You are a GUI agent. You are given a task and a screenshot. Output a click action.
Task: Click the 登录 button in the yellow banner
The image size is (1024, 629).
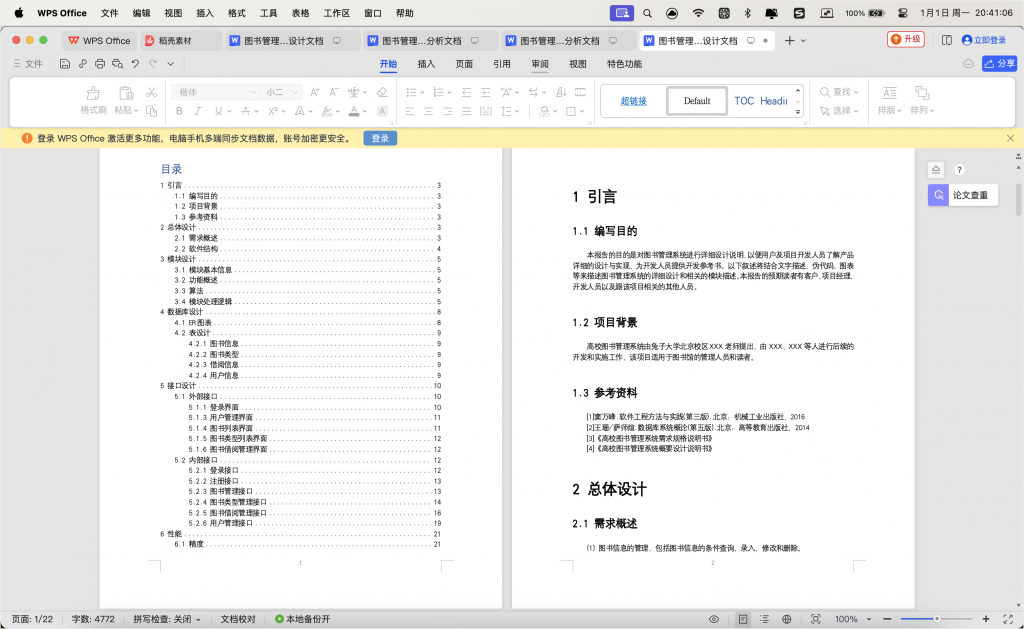pyautogui.click(x=379, y=138)
